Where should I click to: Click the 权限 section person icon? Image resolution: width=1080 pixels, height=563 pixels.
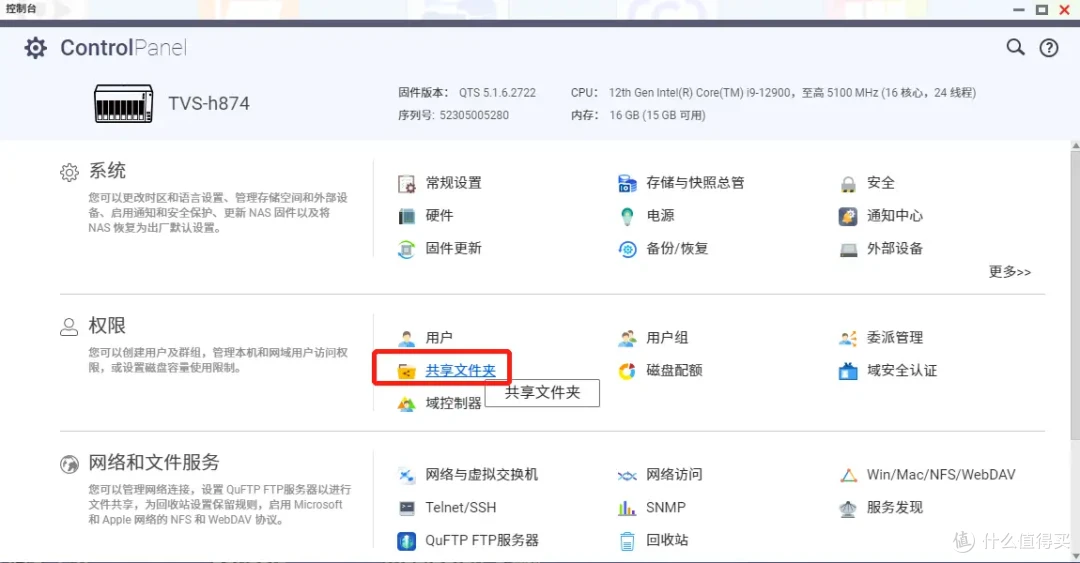[x=69, y=327]
